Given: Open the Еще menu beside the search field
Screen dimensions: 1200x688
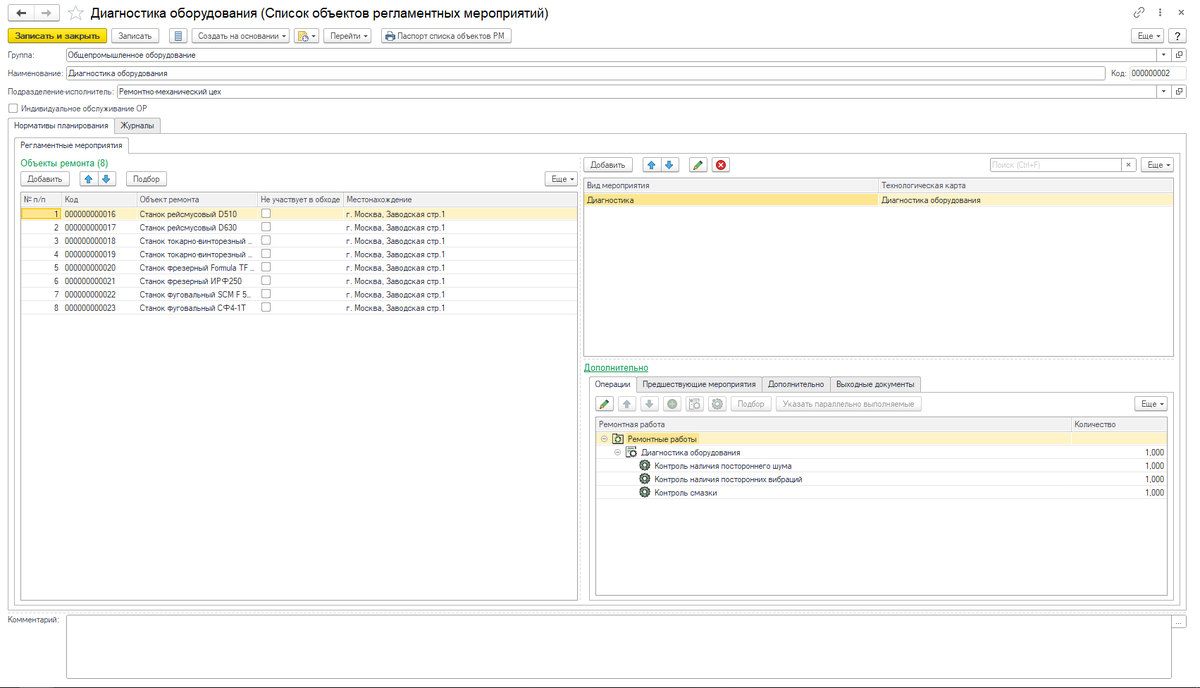Looking at the screenshot, I should (x=1156, y=165).
